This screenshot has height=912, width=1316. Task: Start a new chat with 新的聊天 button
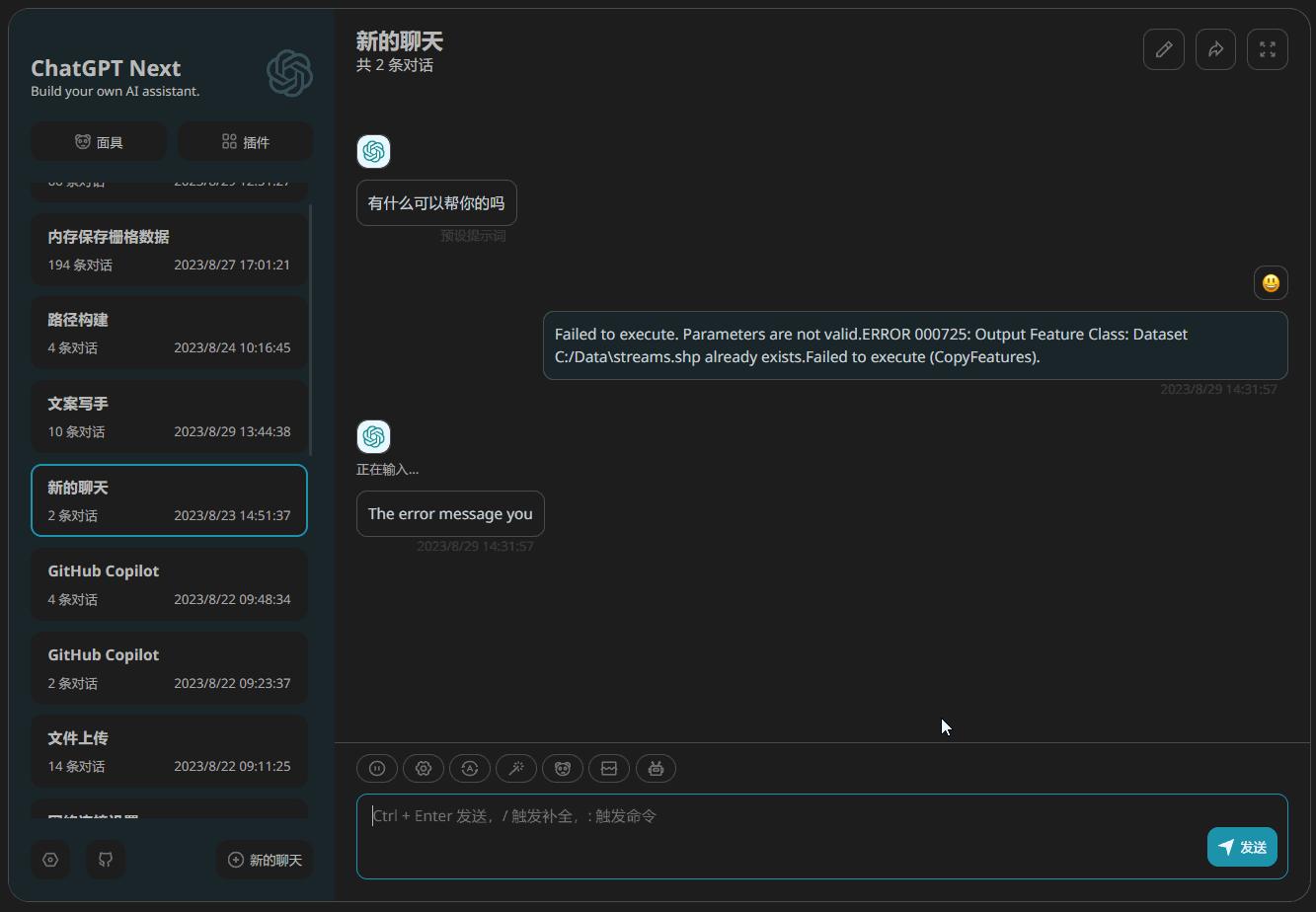click(264, 860)
